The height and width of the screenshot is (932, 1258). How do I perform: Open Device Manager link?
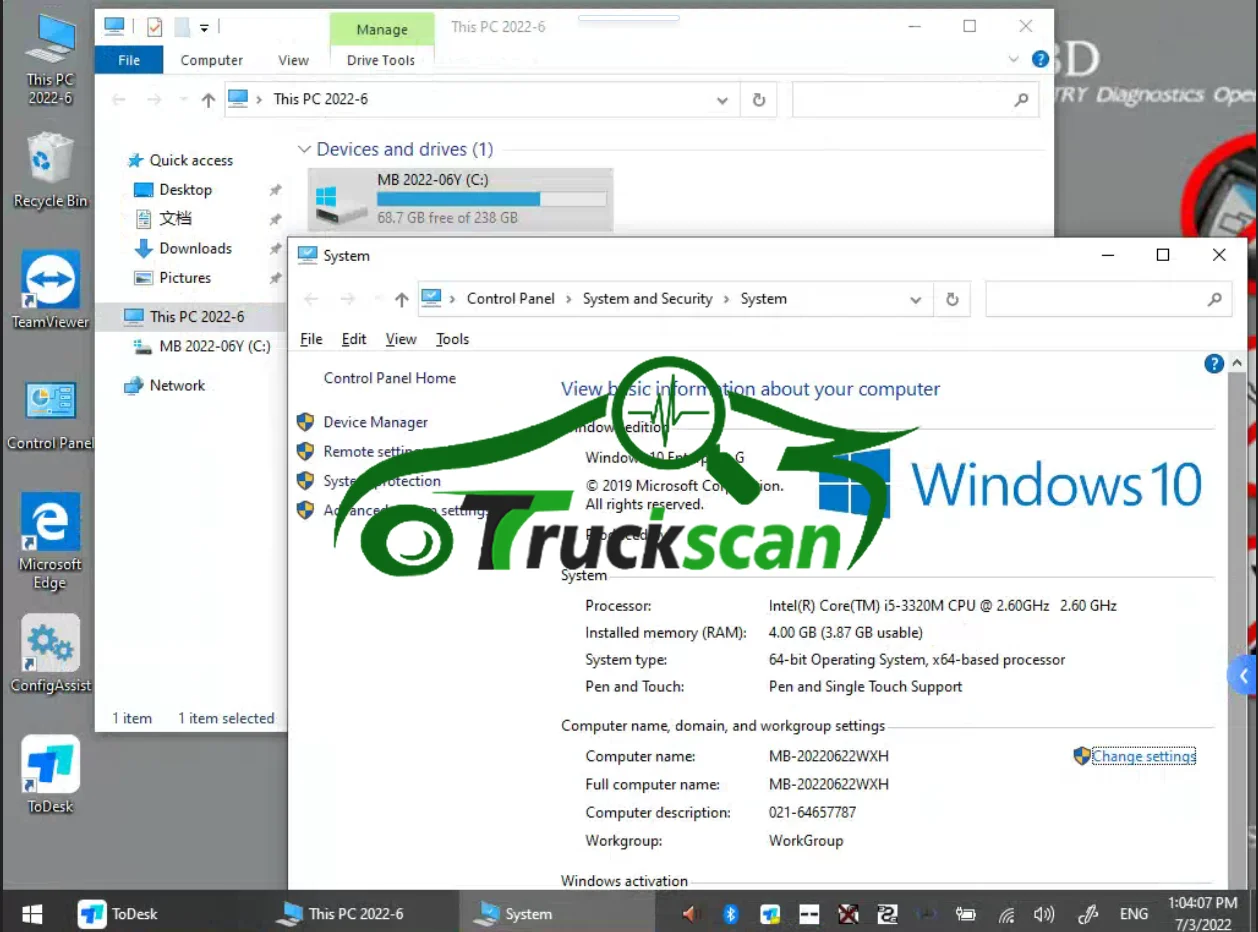376,422
